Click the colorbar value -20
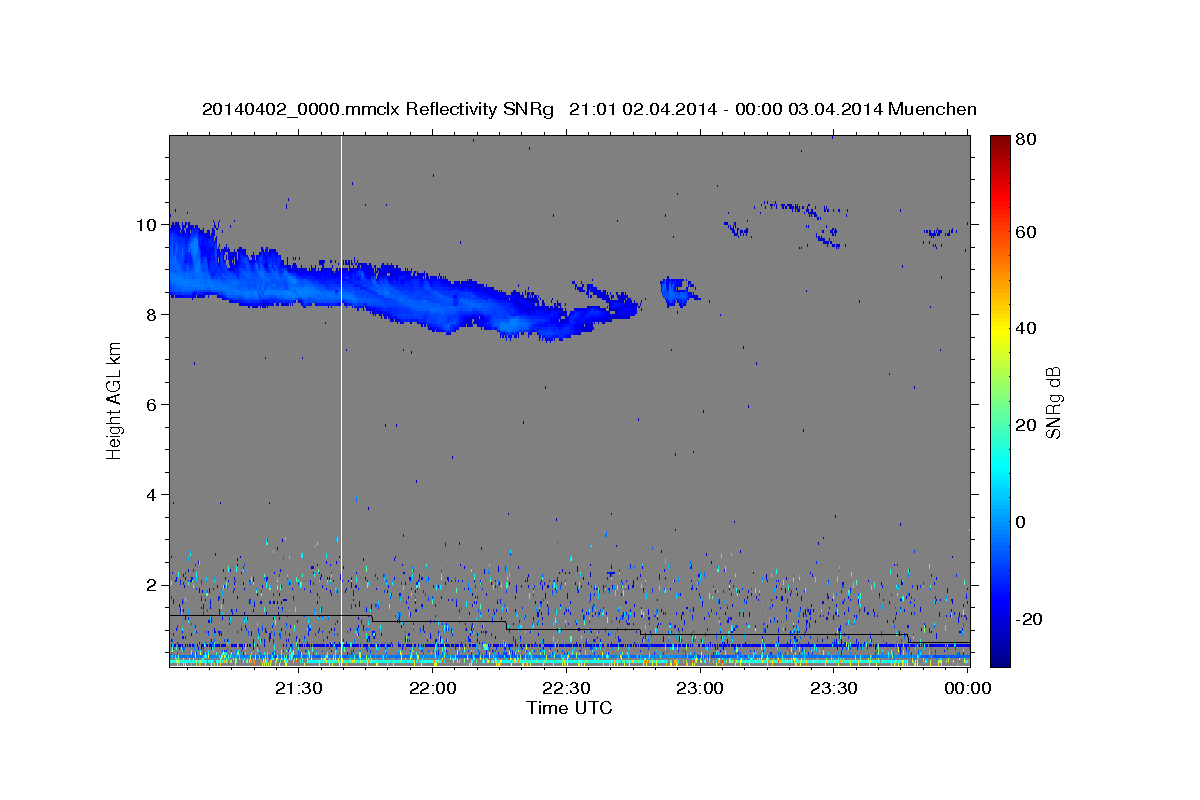 [x=1027, y=619]
